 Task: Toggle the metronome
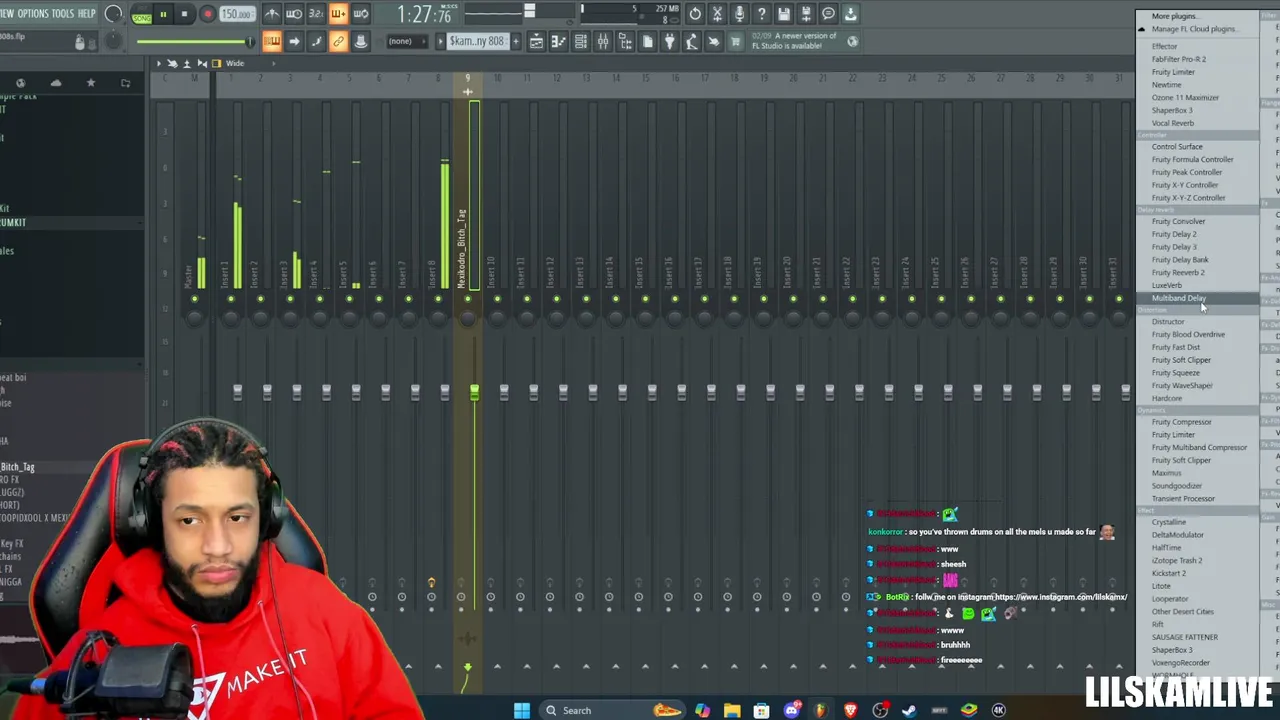tap(272, 14)
